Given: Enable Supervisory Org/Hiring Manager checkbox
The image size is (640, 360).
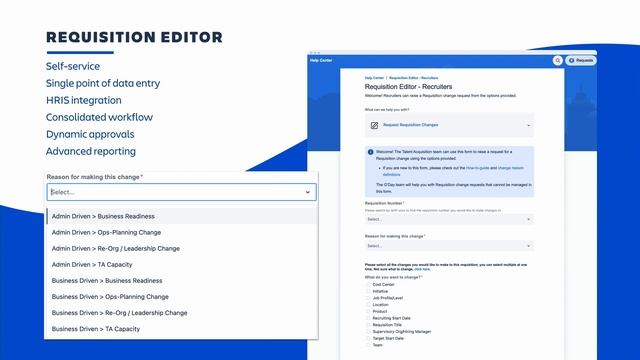Looking at the screenshot, I should point(369,331).
